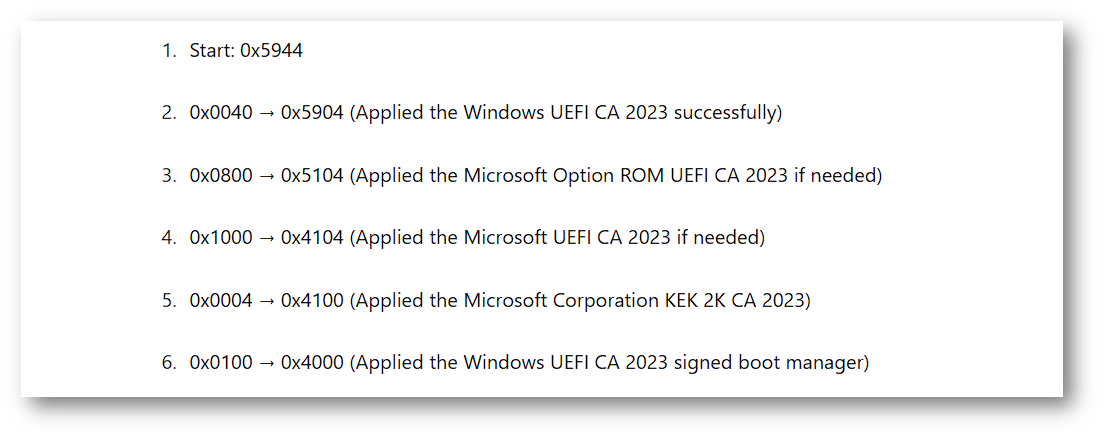This screenshot has height=439, width=1105.
Task: Click the "Start: 0x5944" text line
Action: pos(246,50)
